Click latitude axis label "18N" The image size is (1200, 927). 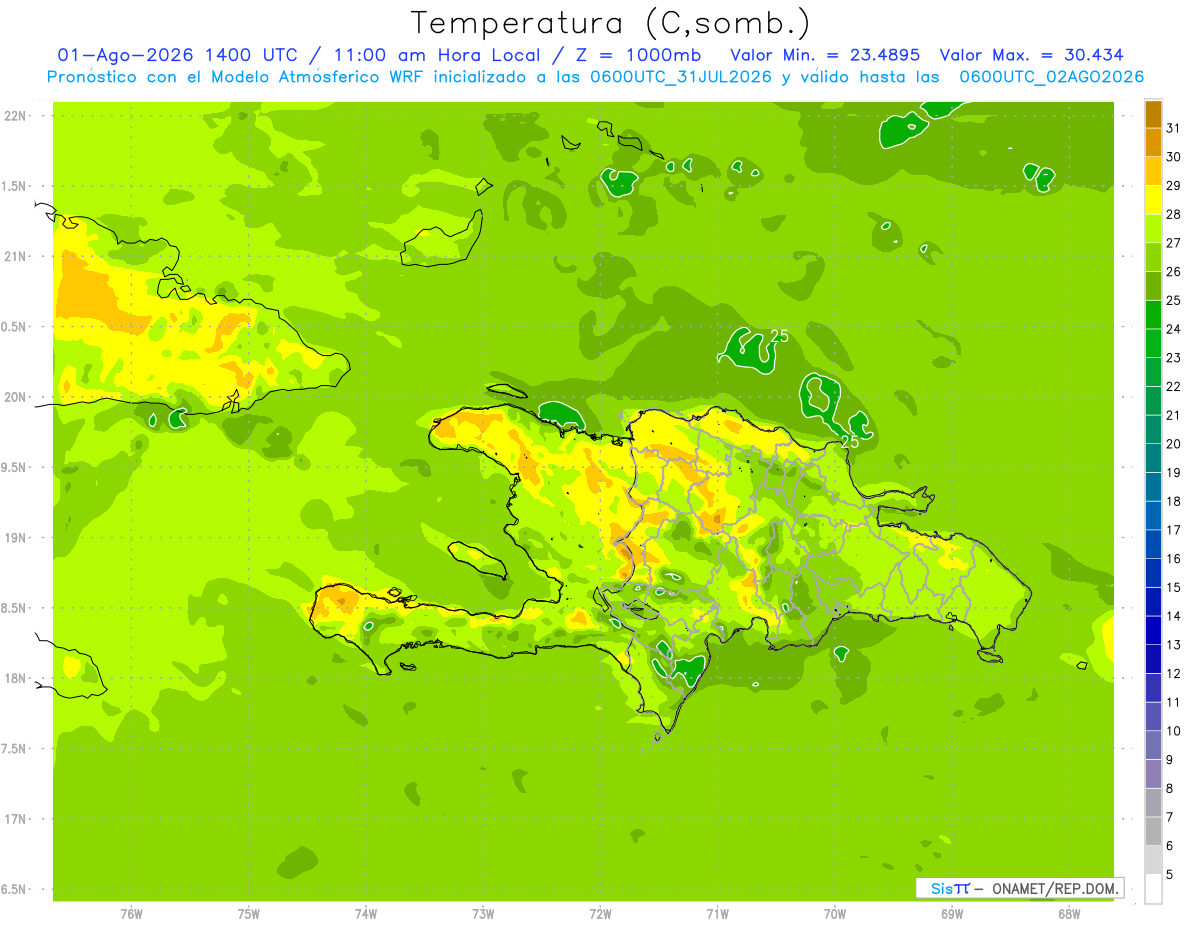pos(16,679)
